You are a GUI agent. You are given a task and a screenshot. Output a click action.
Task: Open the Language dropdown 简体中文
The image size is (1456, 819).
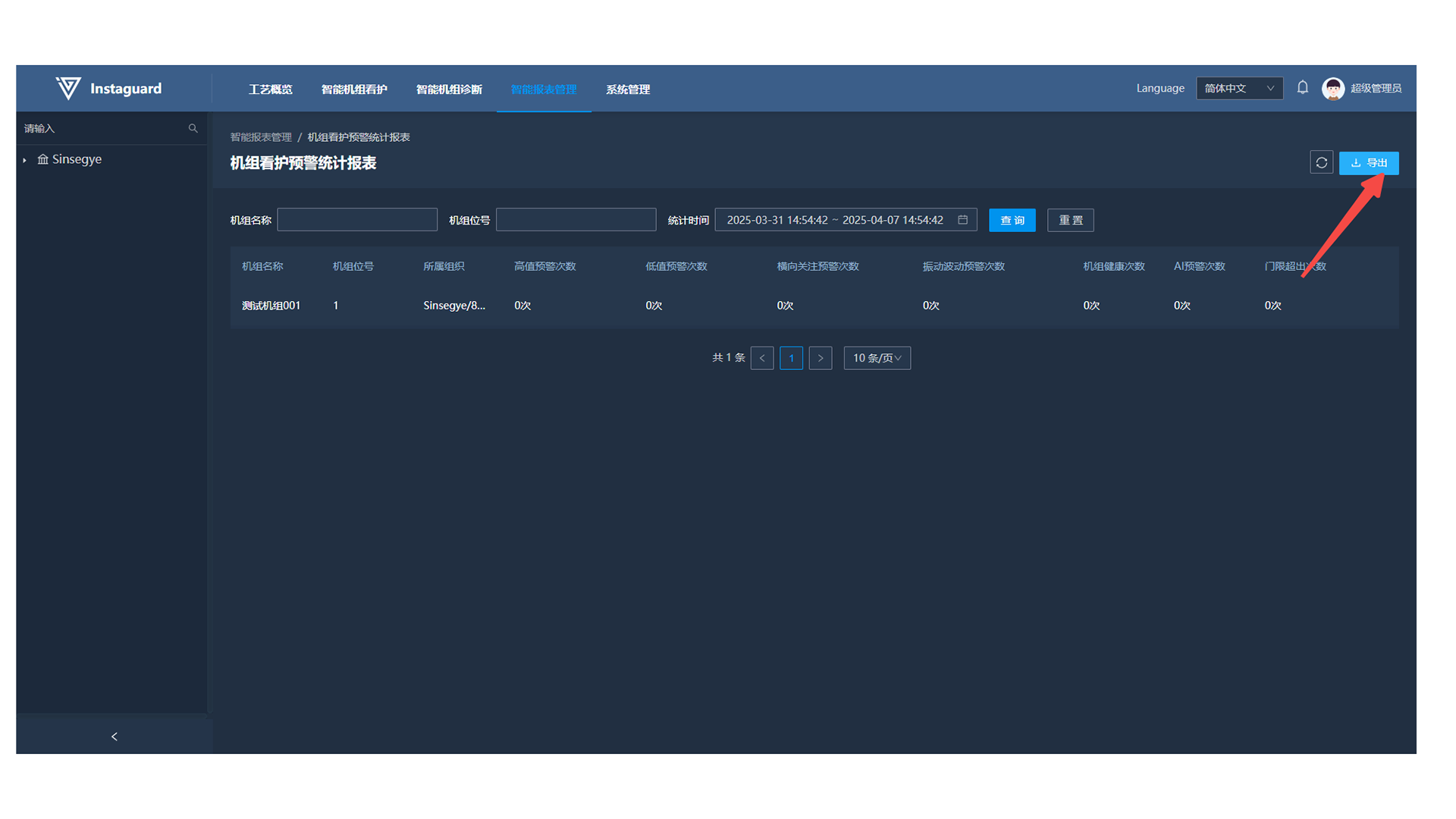click(x=1239, y=89)
